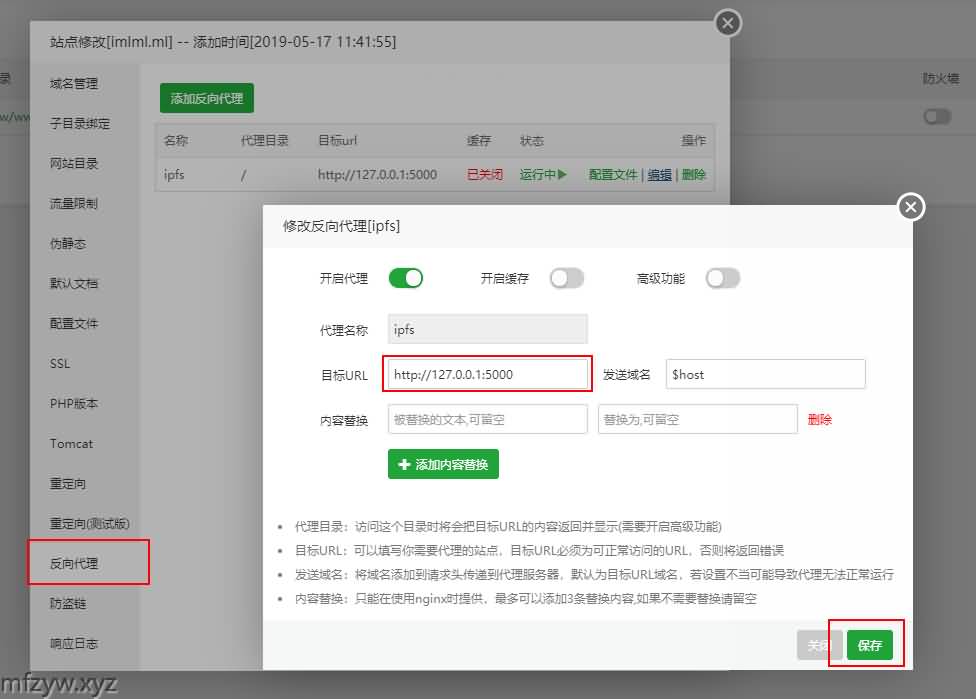Image resolution: width=976 pixels, height=699 pixels.
Task: Toggle the 开启代理 switch off
Action: [x=405, y=278]
